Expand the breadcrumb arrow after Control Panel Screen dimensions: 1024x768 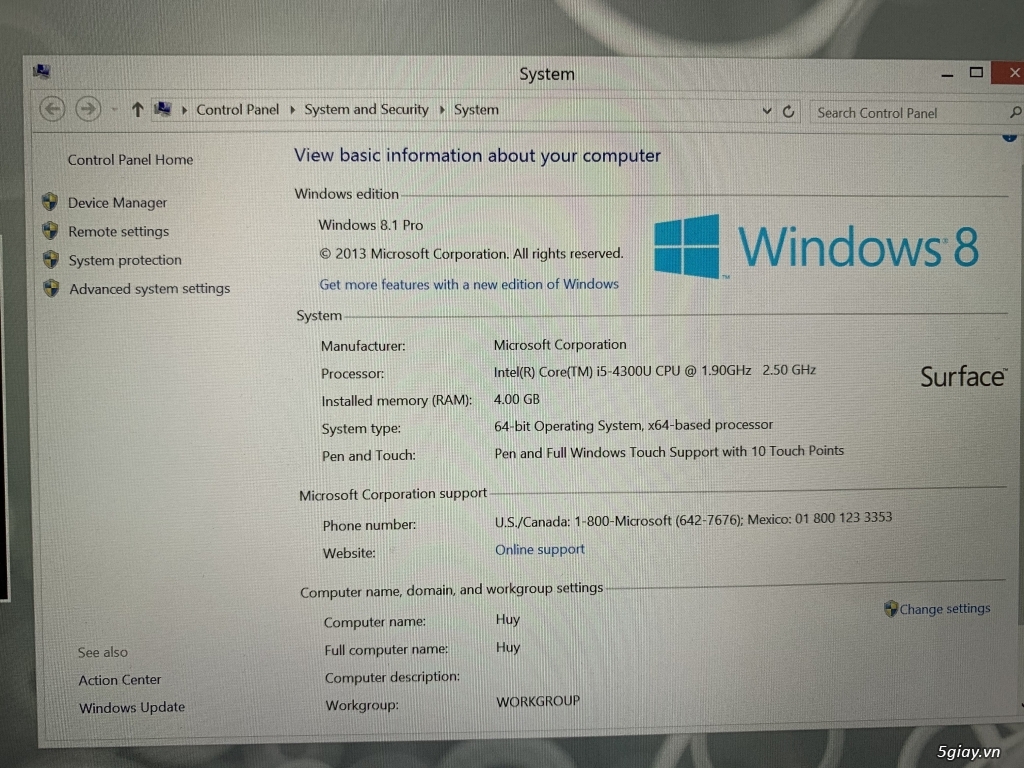294,109
